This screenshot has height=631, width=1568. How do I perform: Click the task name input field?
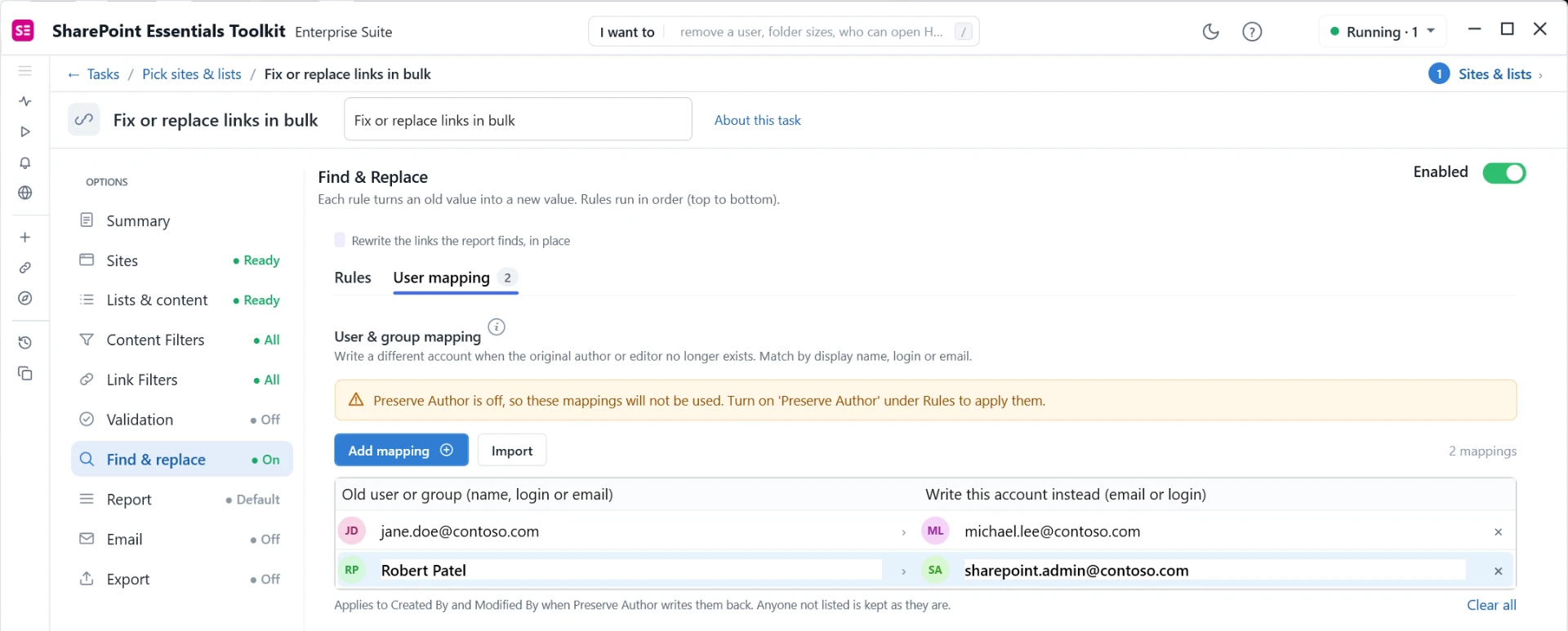click(x=518, y=120)
